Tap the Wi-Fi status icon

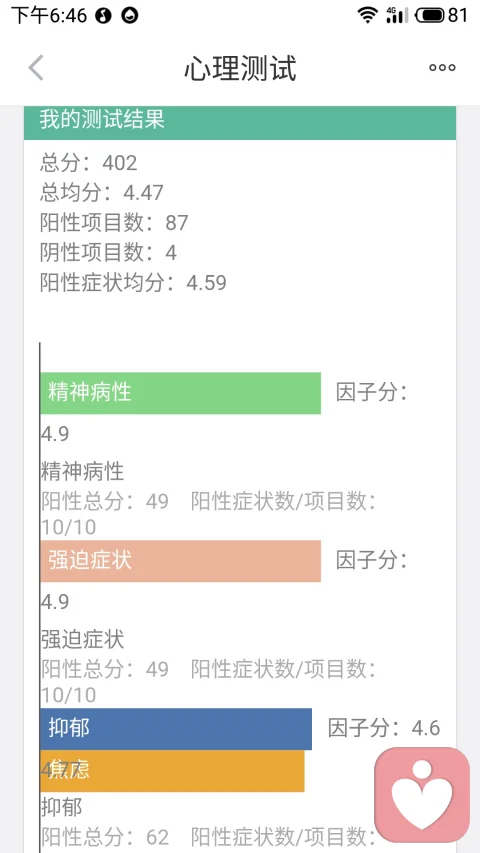pos(368,15)
